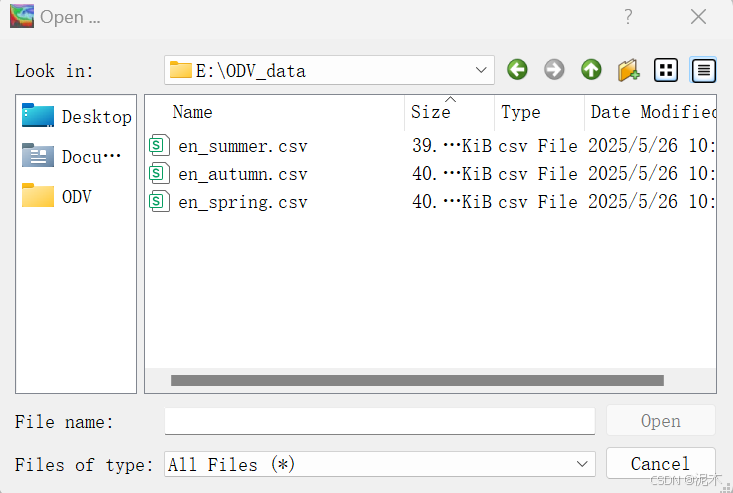Switch to detail view mode
733x493 pixels.
point(704,70)
